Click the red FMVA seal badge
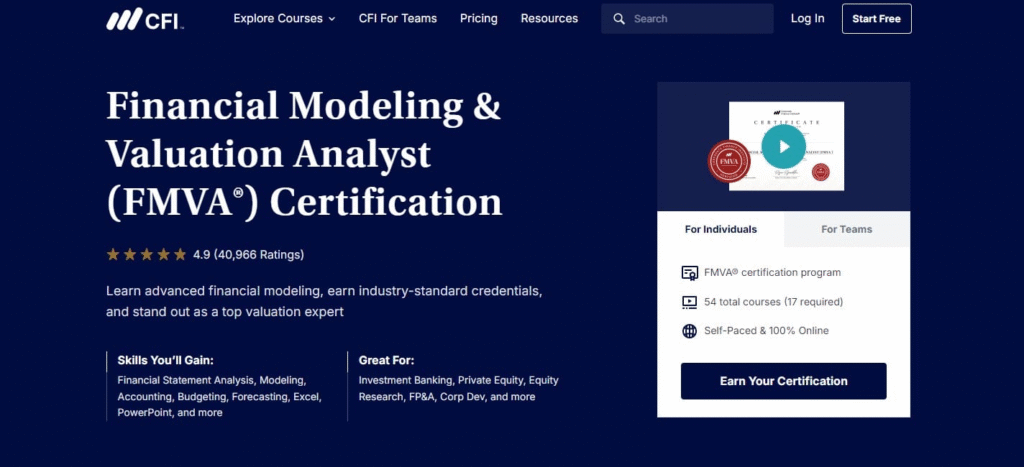 pos(729,161)
